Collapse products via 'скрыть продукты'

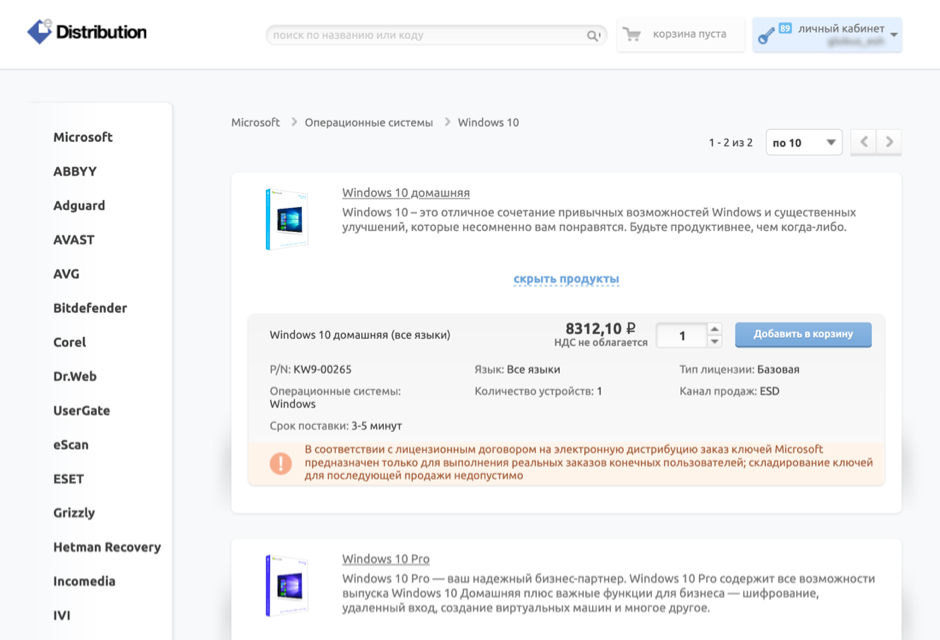click(x=566, y=279)
